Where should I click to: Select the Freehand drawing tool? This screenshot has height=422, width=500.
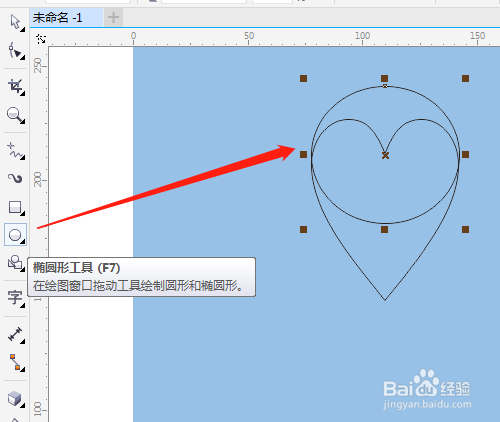click(x=15, y=150)
